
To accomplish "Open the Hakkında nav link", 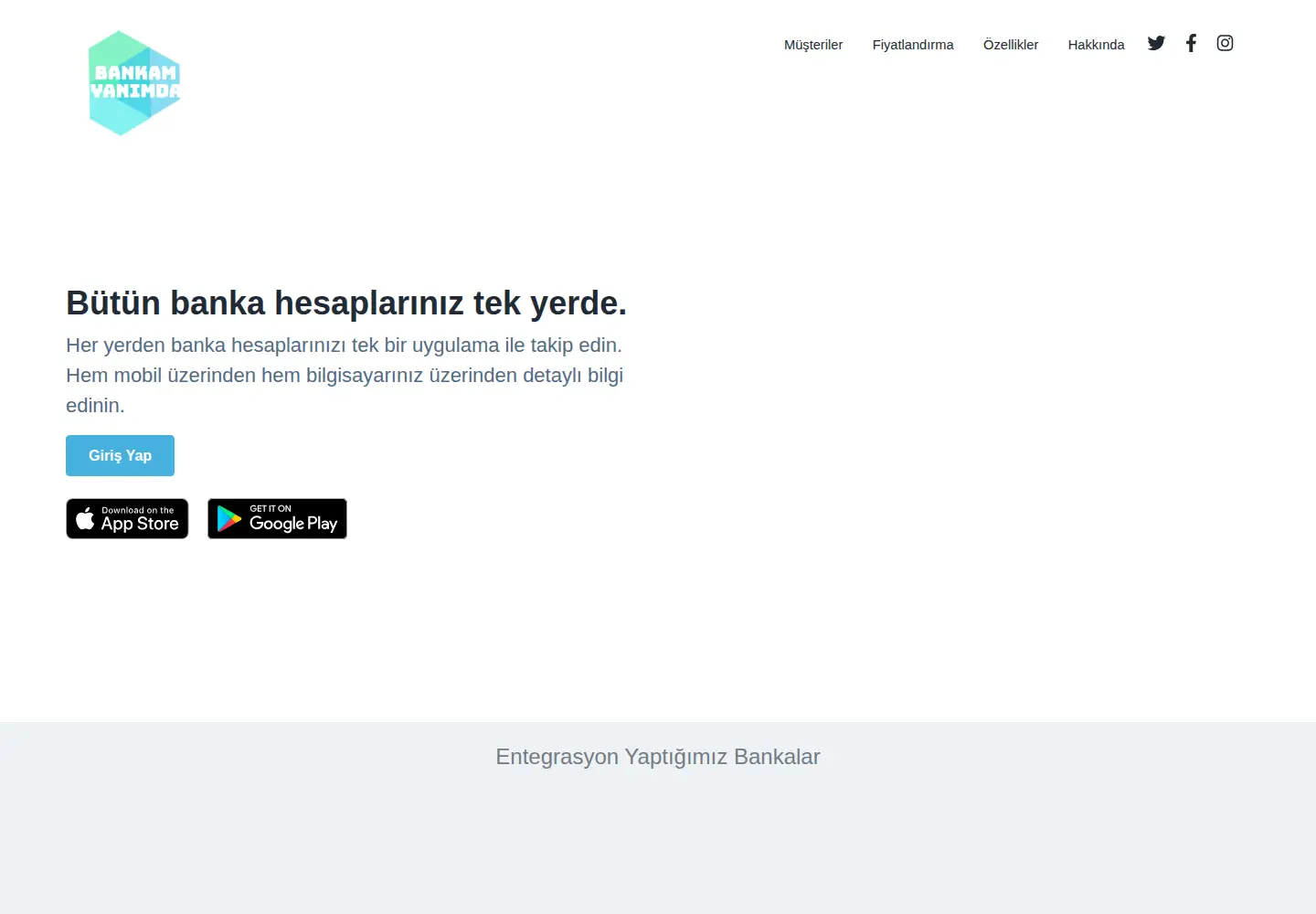I will coord(1096,45).
